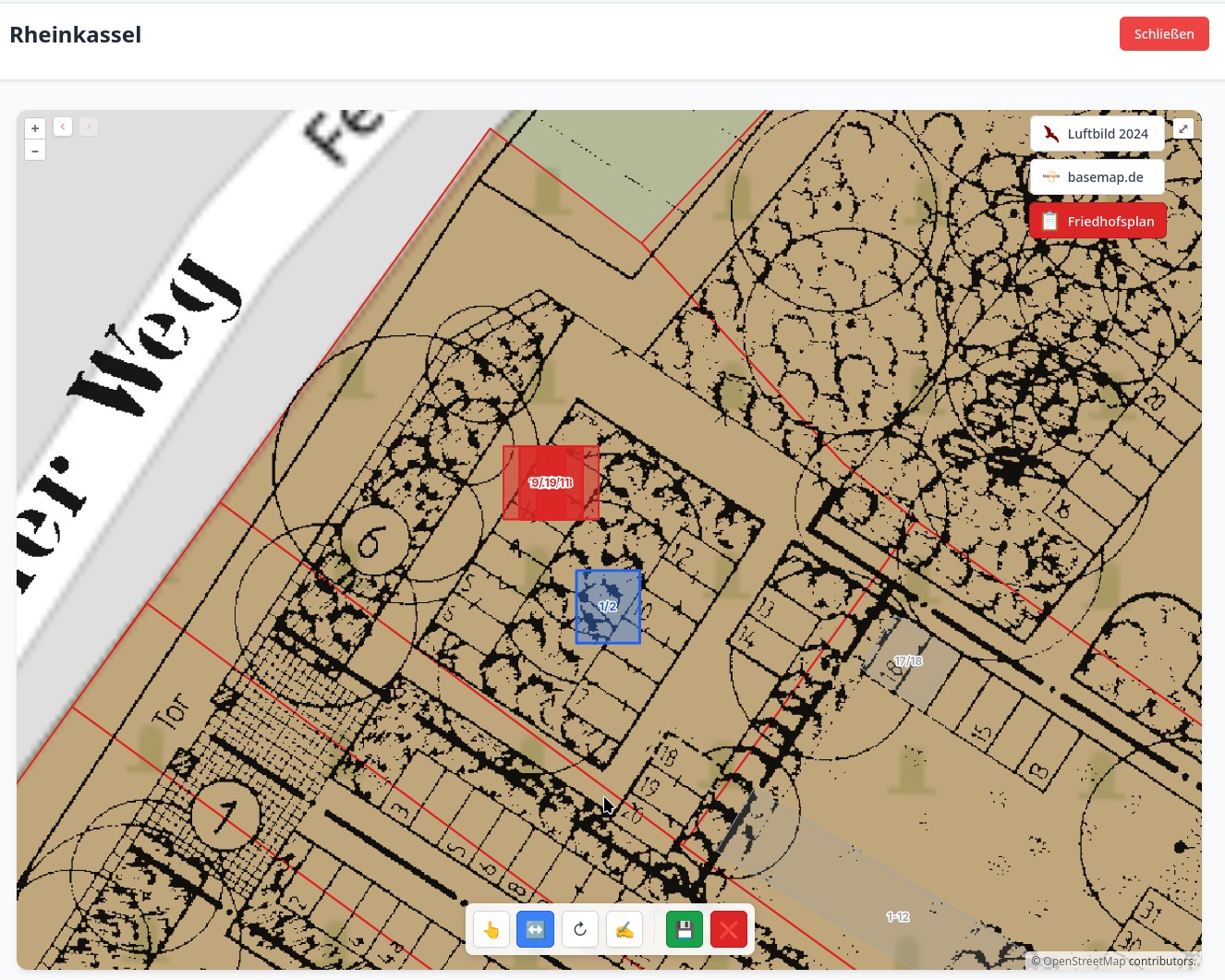Select the pointing hand selection tool
This screenshot has height=980, width=1225.
pyautogui.click(x=491, y=929)
